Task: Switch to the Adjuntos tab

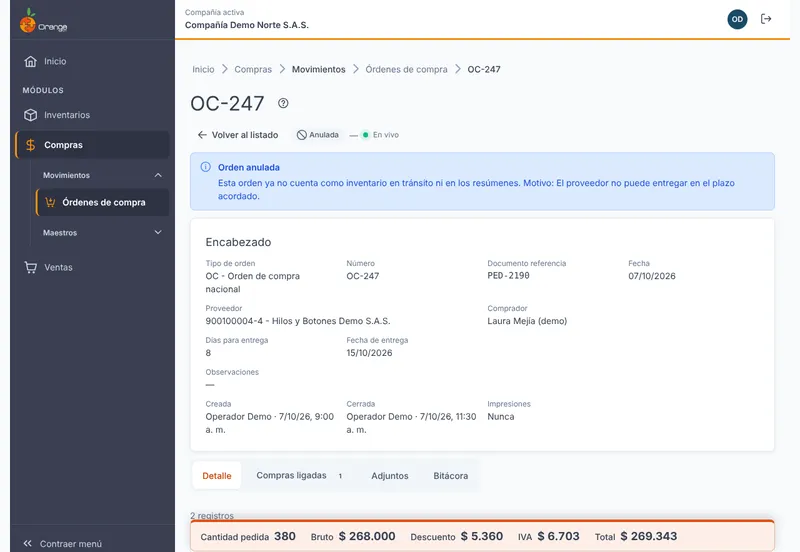Action: click(390, 475)
